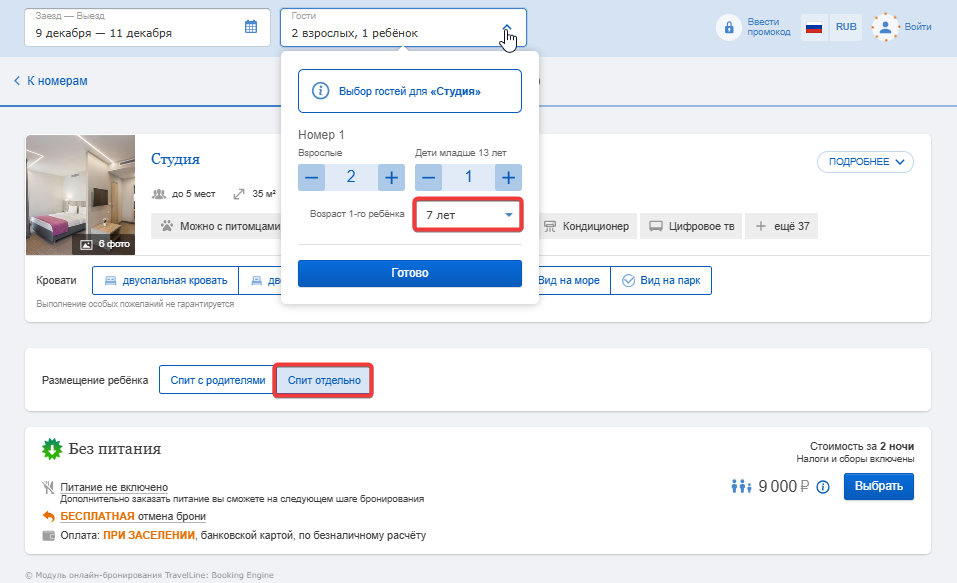
Task: Click the "Ввести промокод" link
Action: (x=768, y=27)
